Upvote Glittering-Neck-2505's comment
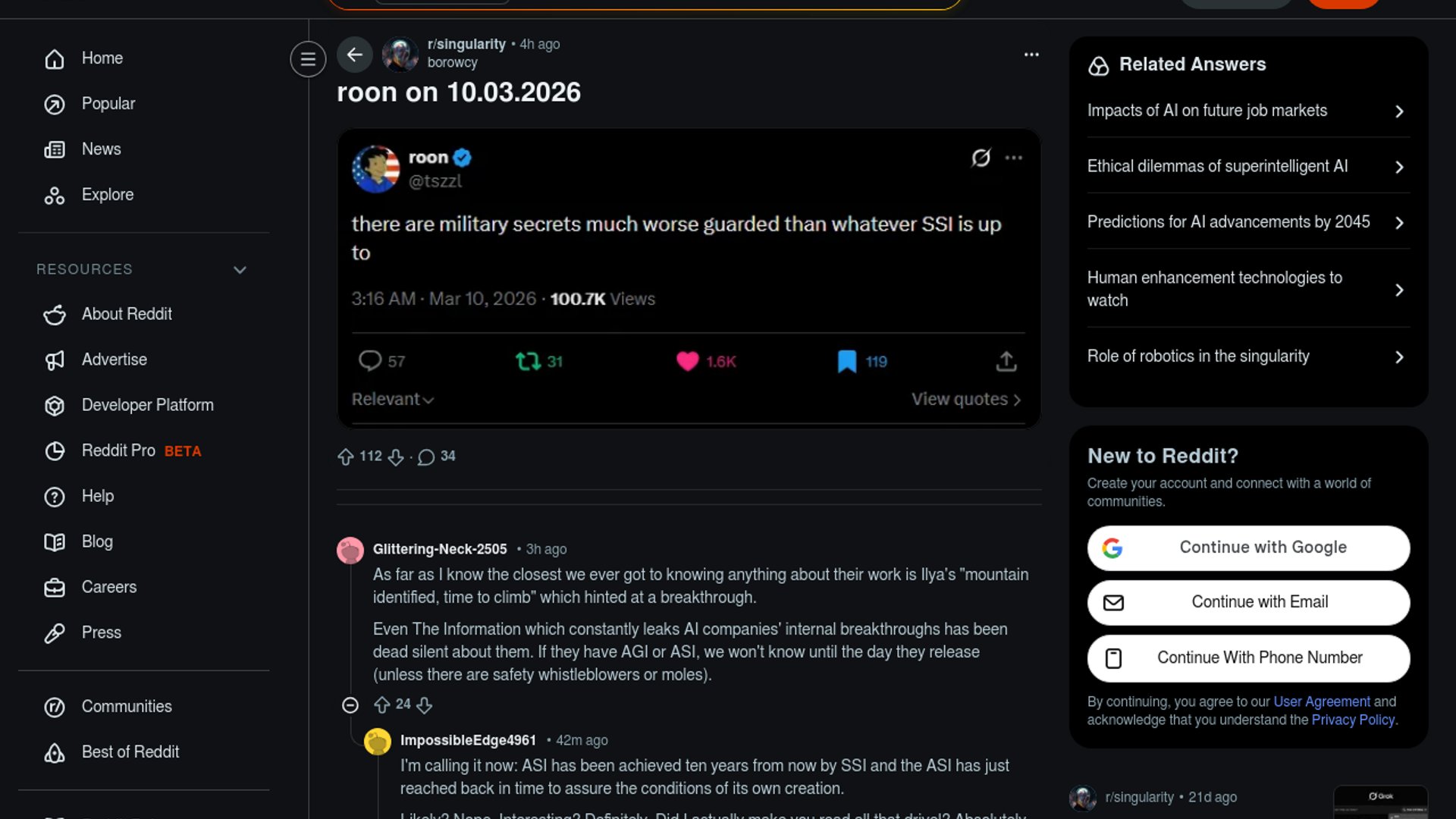The width and height of the screenshot is (1456, 819). [382, 704]
